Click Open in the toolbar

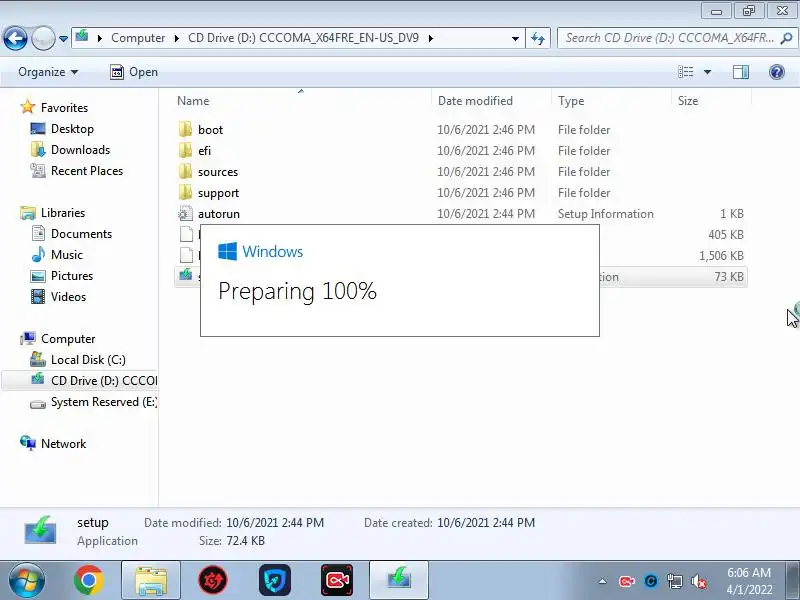(x=134, y=72)
